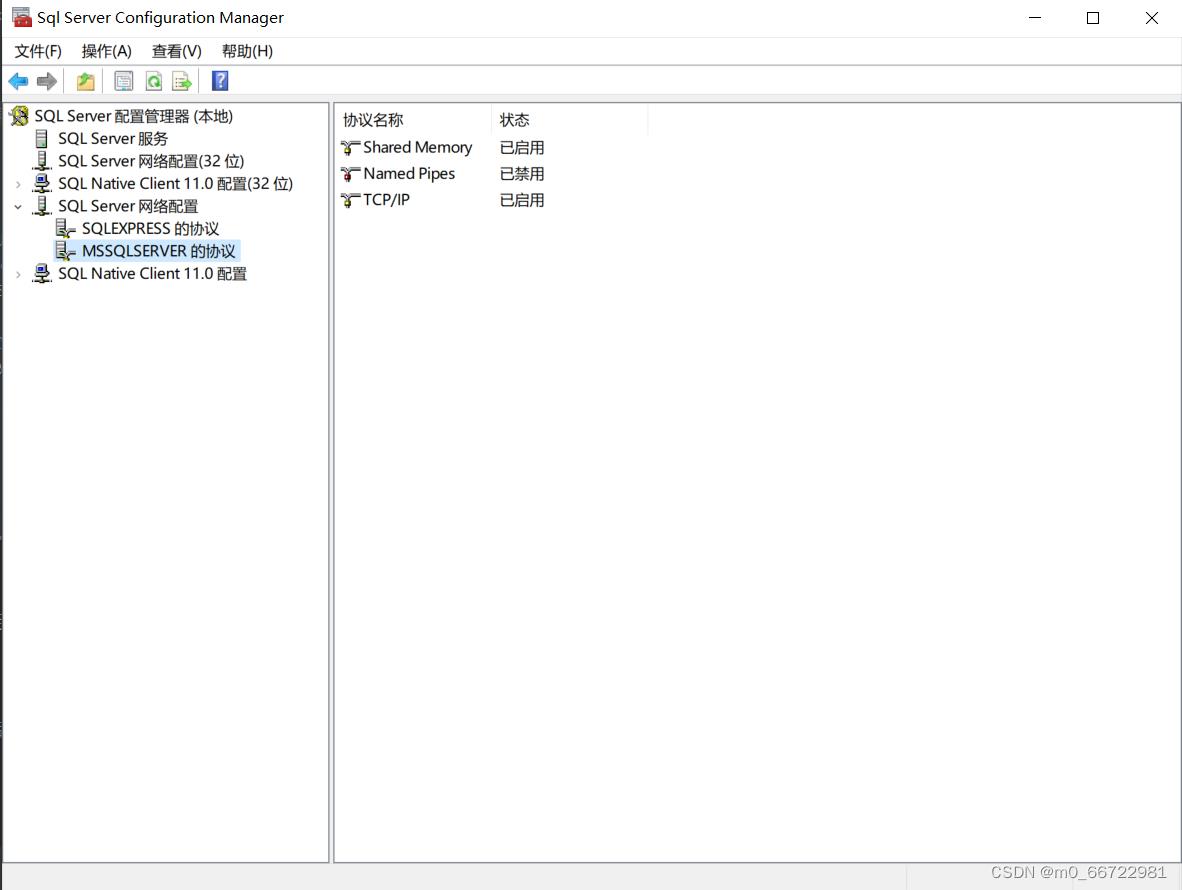Viewport: 1182px width, 890px height.
Task: Open the 操作(A) menu
Action: coord(106,51)
